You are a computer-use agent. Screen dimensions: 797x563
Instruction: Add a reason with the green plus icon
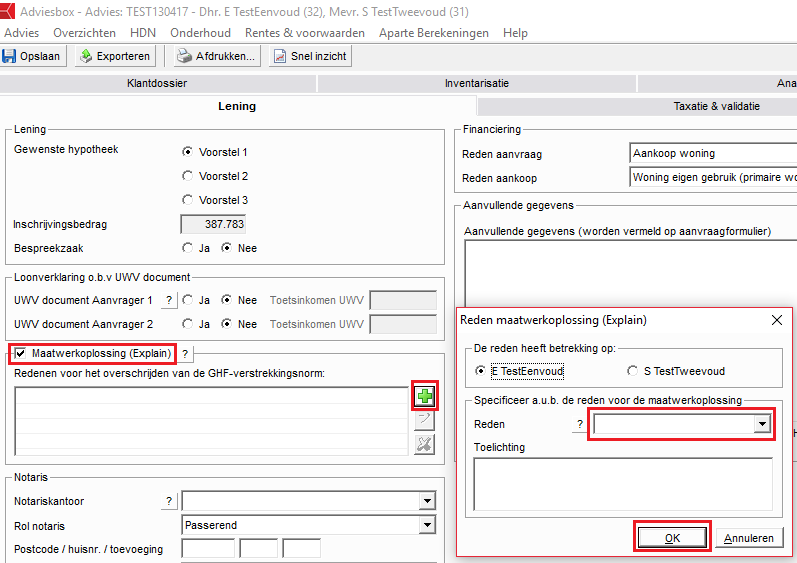424,396
